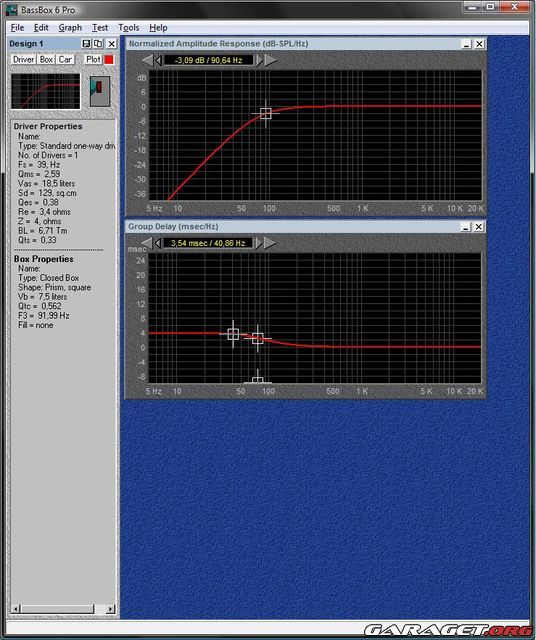
Task: Click the duplicate design icon in Design 1
Action: pos(98,44)
